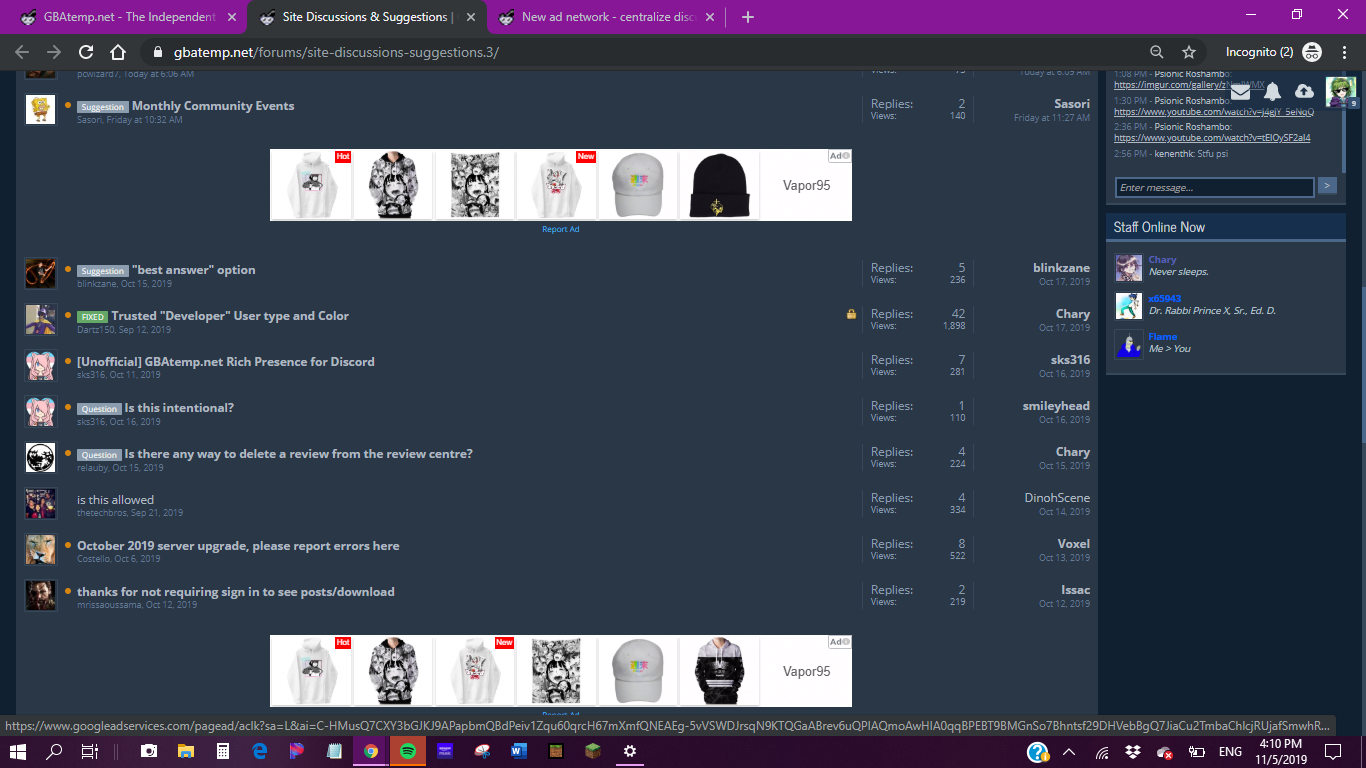
Task: Click the black beanie product in upper ad
Action: (719, 185)
